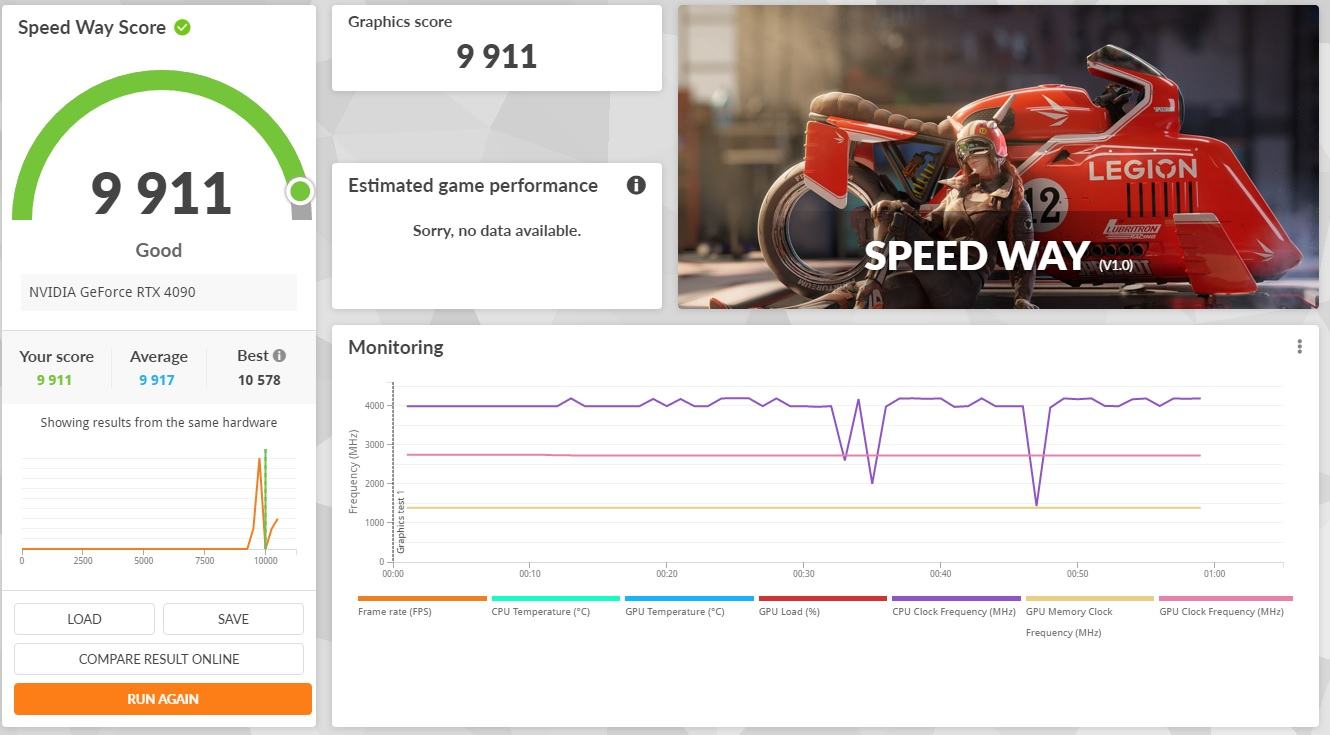Click the info icon next to Best
The width and height of the screenshot is (1330, 735).
tap(279, 355)
